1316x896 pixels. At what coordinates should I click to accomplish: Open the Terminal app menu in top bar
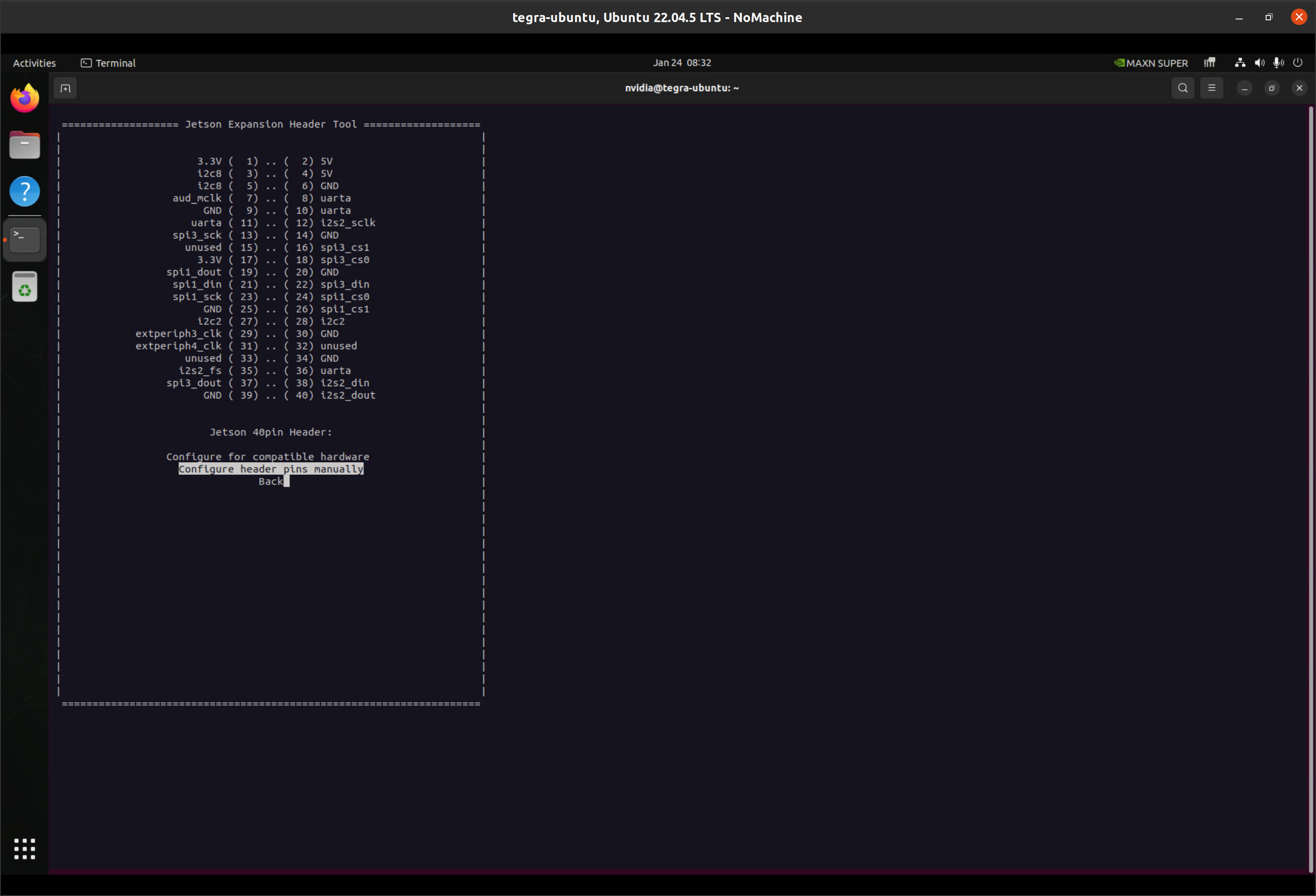pos(108,63)
